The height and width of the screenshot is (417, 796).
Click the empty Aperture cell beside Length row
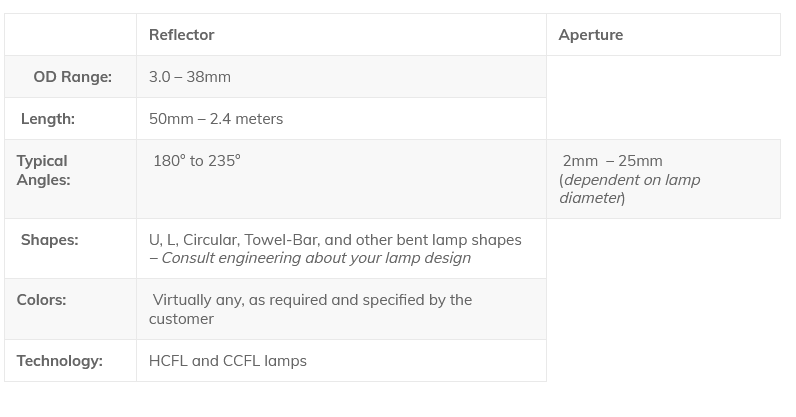coord(662,119)
